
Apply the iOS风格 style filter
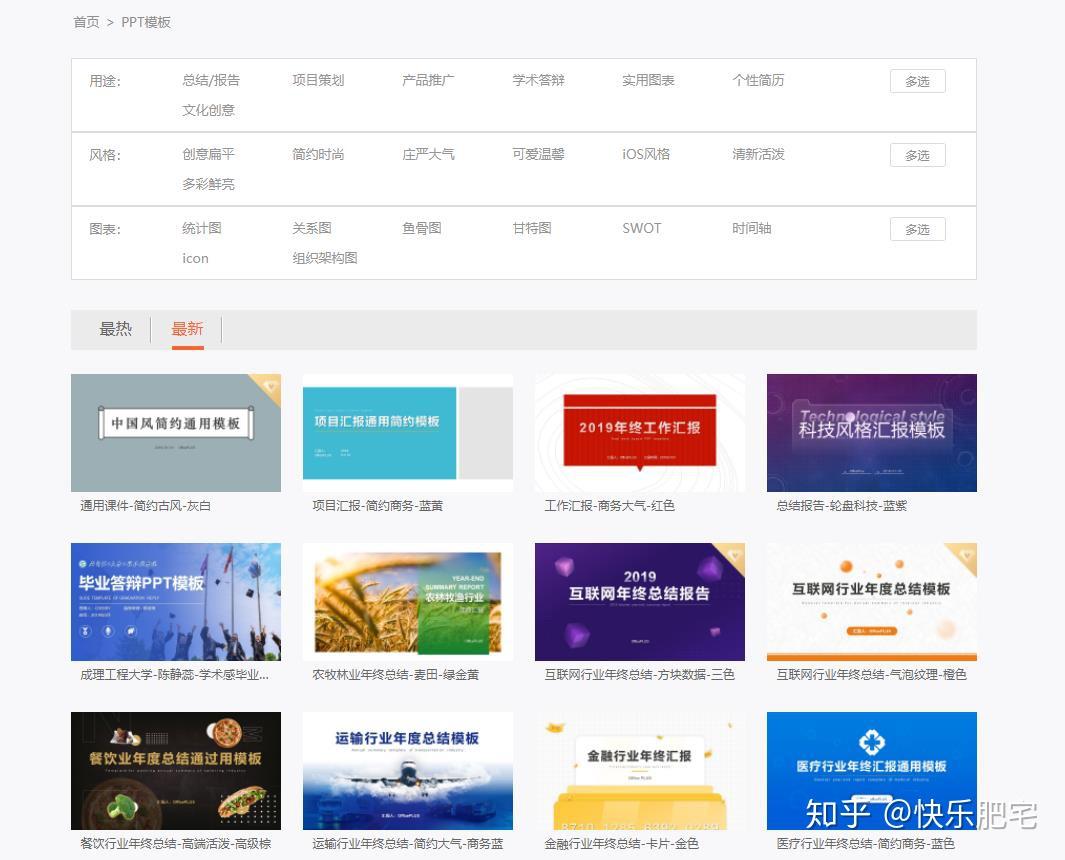644,154
